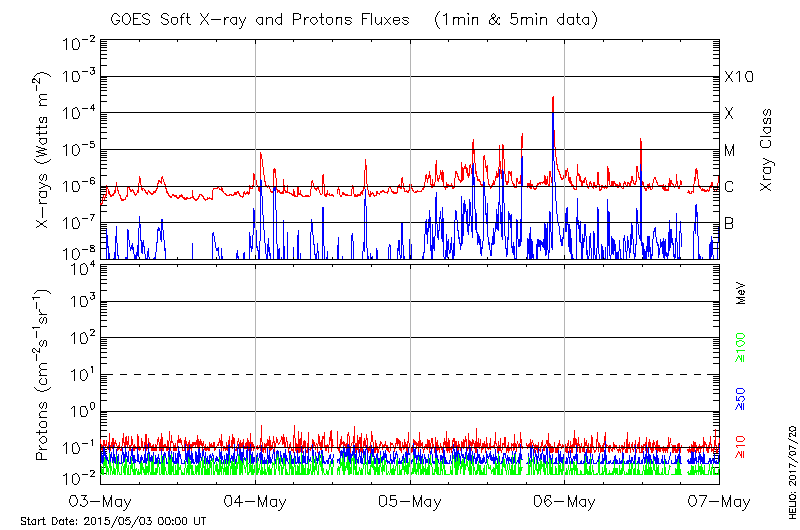
Task: Select the blue ≥50 proton legend label
Action: click(742, 398)
